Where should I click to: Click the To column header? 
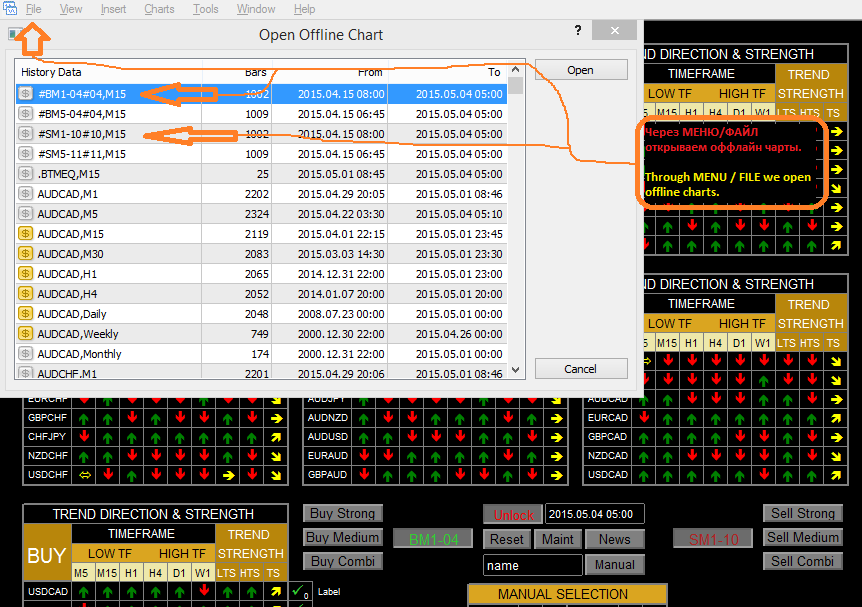(447, 72)
